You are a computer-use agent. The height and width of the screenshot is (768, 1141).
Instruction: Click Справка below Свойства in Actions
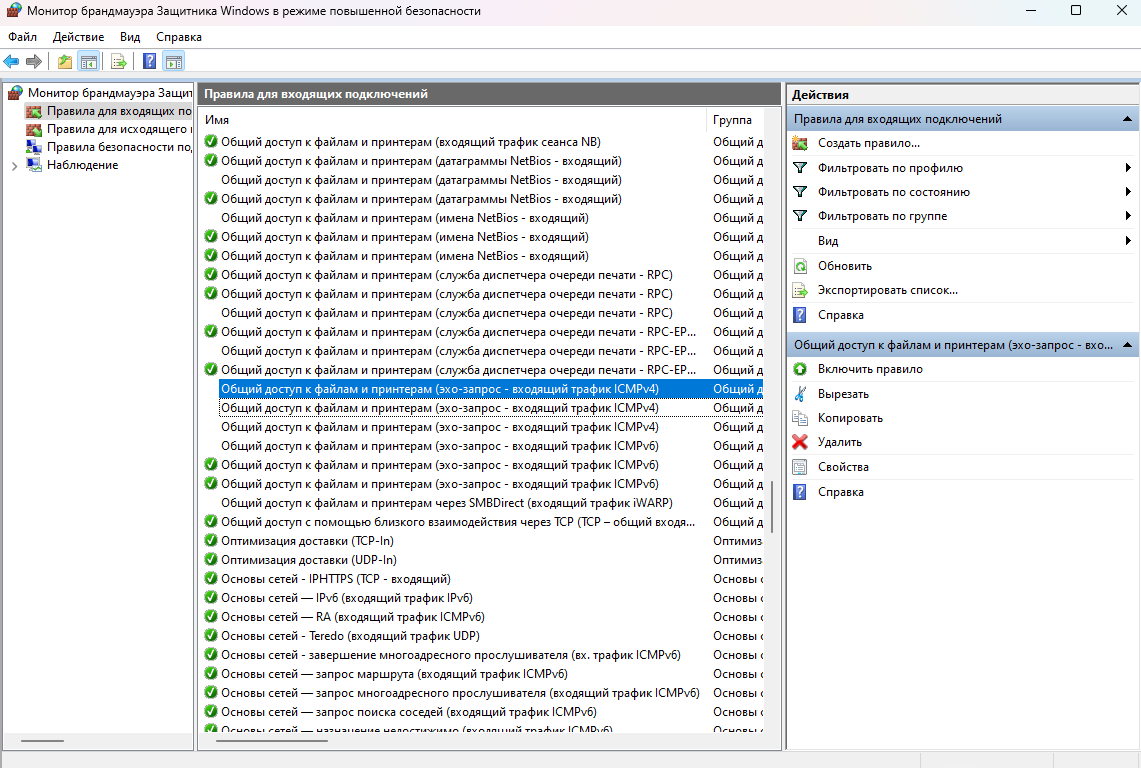840,491
